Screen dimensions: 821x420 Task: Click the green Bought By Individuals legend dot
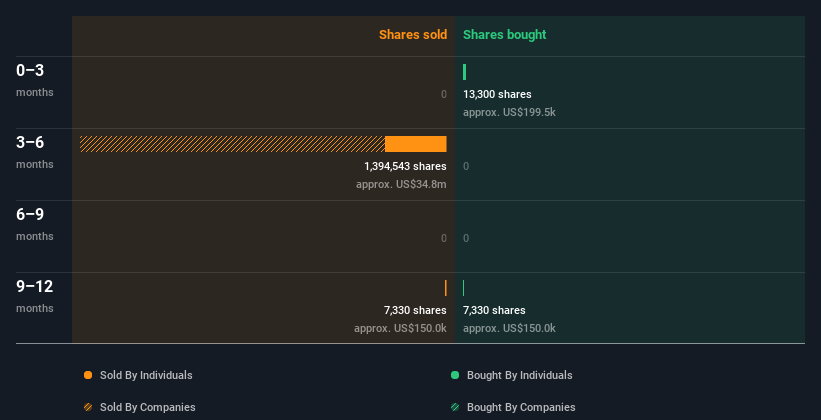(455, 375)
